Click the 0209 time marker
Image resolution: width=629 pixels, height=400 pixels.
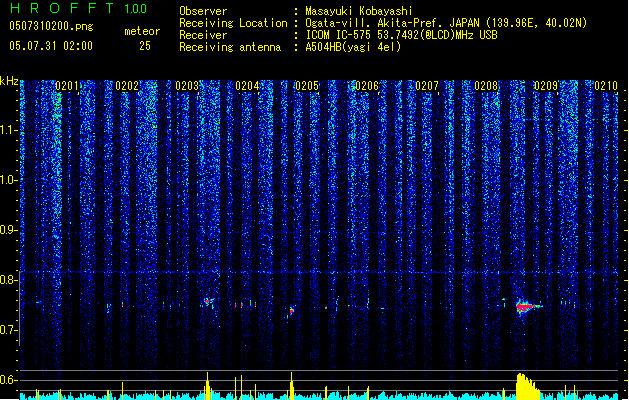[x=546, y=86]
